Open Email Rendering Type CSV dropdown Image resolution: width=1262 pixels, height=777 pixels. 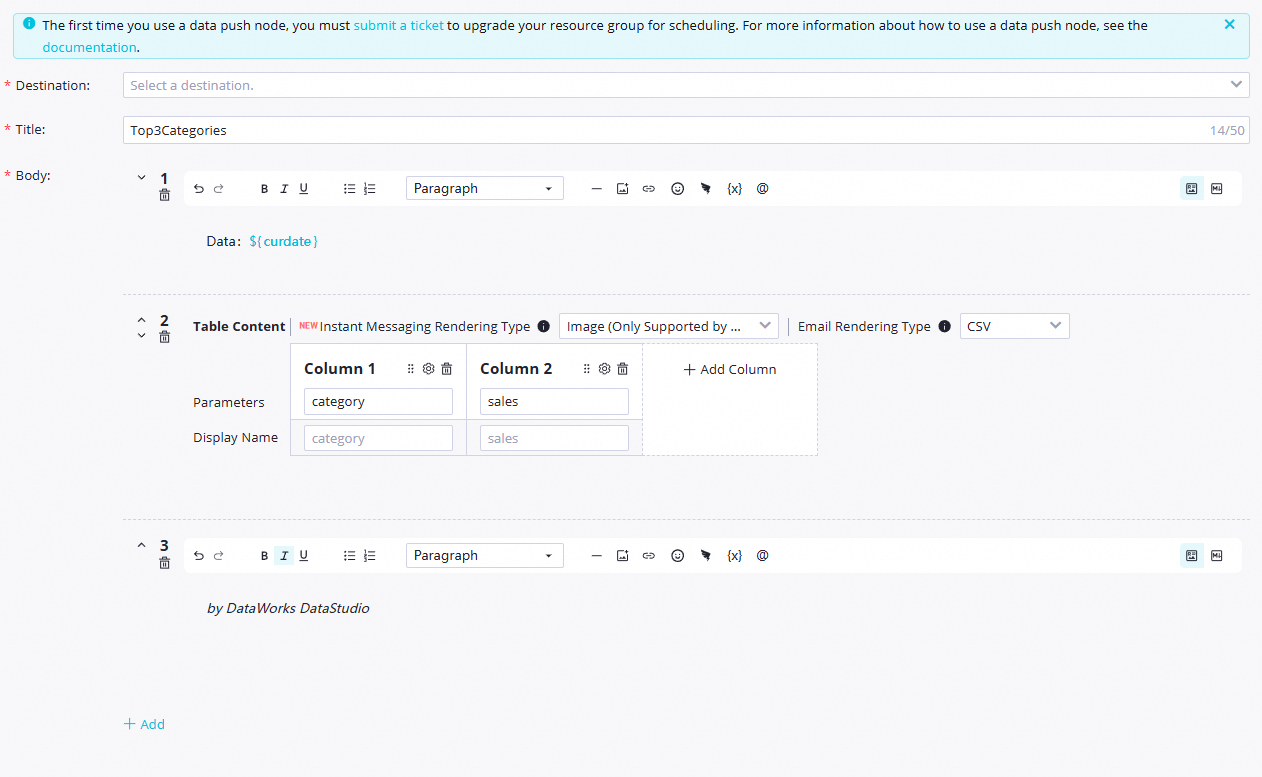[x=1015, y=326]
